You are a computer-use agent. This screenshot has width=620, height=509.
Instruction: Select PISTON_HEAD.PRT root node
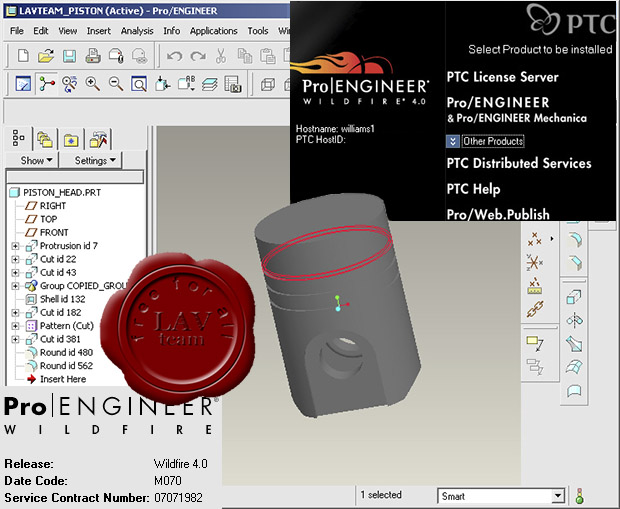coord(62,193)
